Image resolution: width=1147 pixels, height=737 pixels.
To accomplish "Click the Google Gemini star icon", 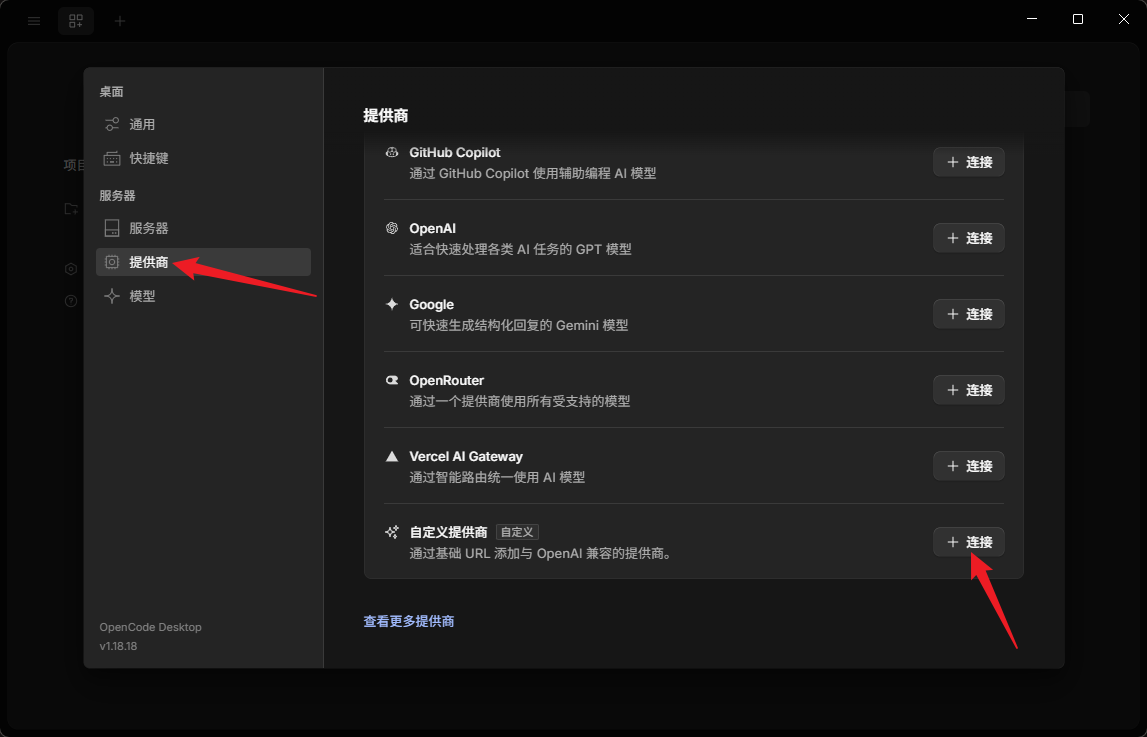I will pyautogui.click(x=392, y=304).
